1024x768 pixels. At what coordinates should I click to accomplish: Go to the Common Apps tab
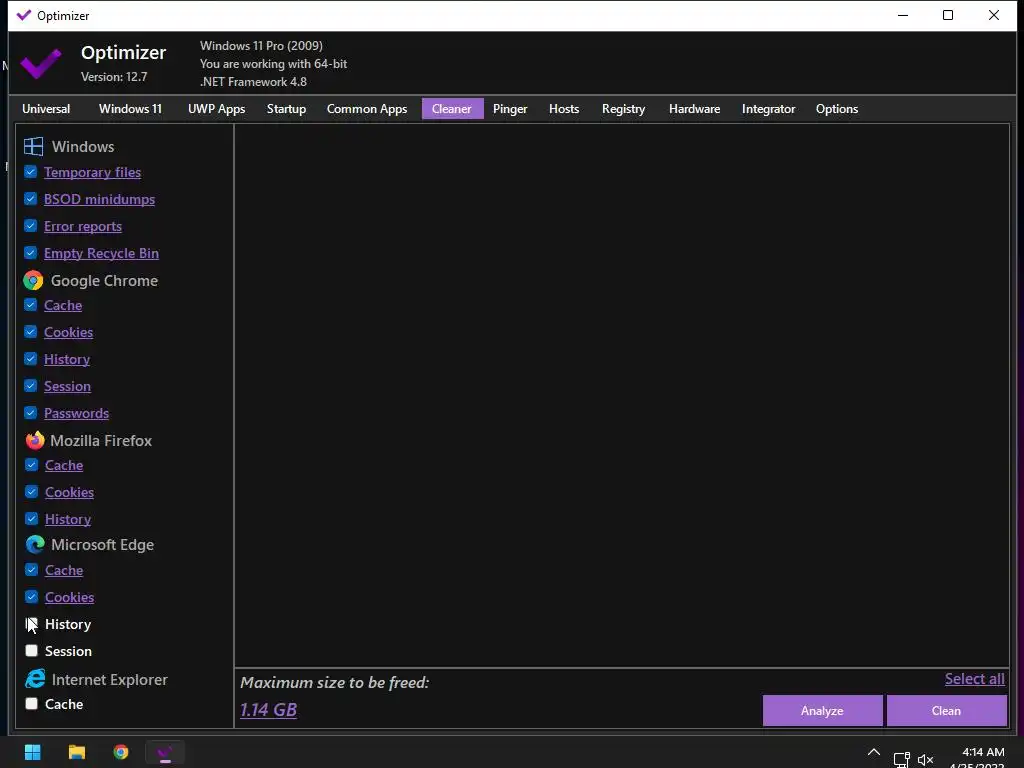[366, 109]
